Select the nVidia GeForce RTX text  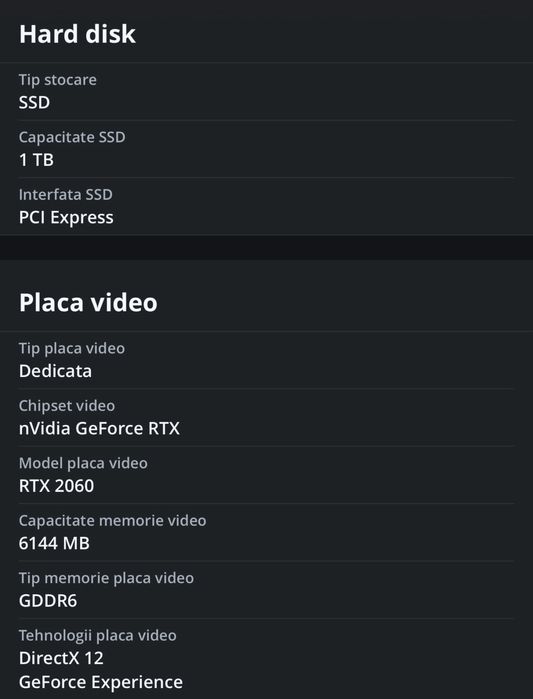[99, 428]
